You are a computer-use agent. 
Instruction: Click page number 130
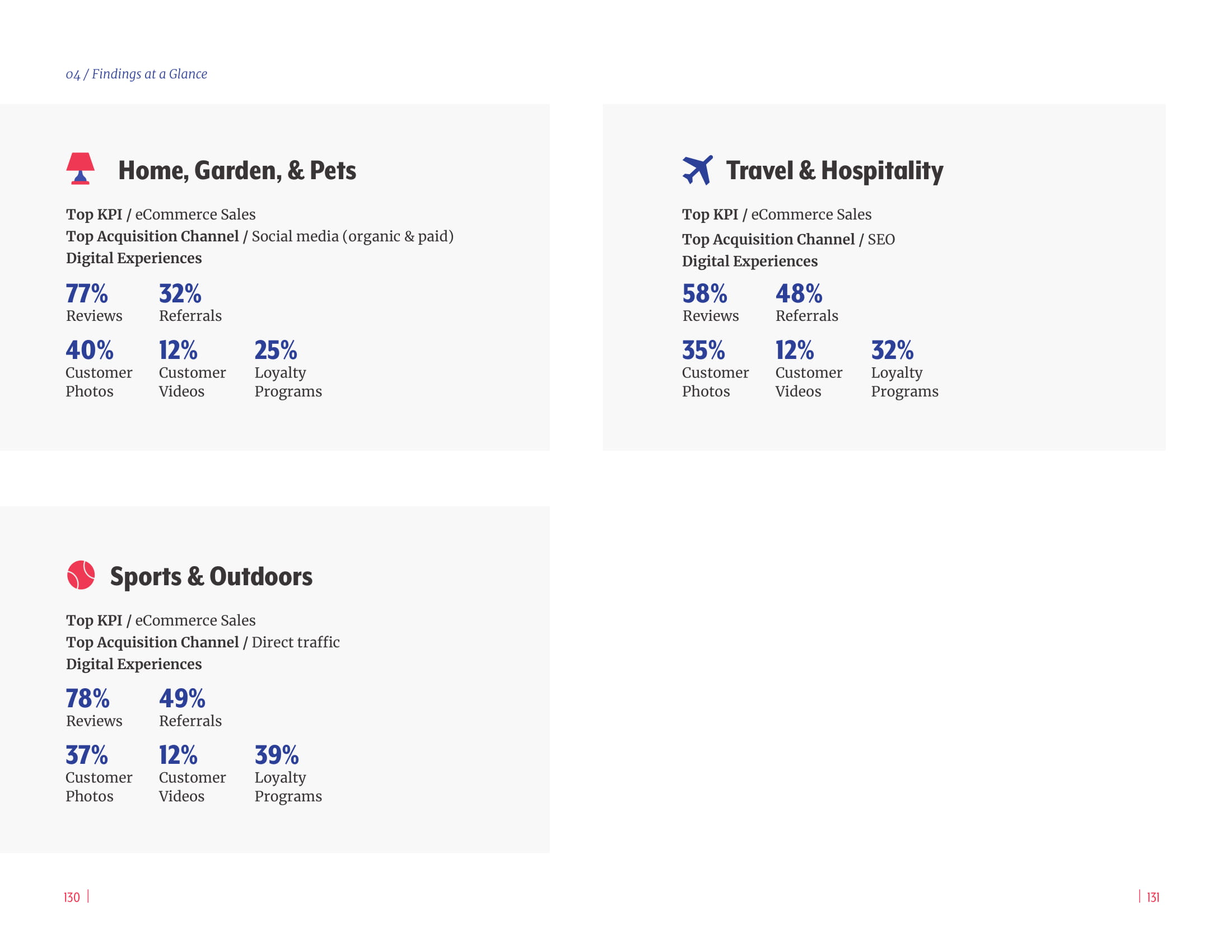(72, 897)
